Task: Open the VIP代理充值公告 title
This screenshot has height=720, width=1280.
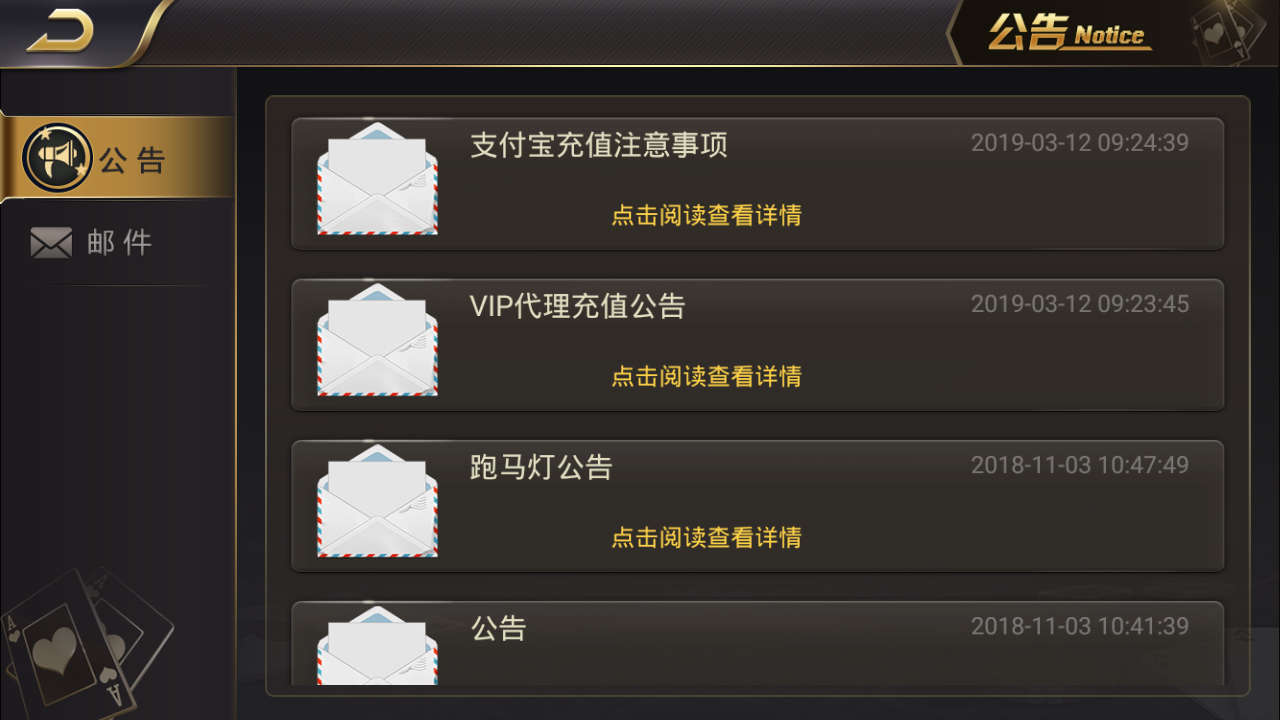Action: click(577, 306)
